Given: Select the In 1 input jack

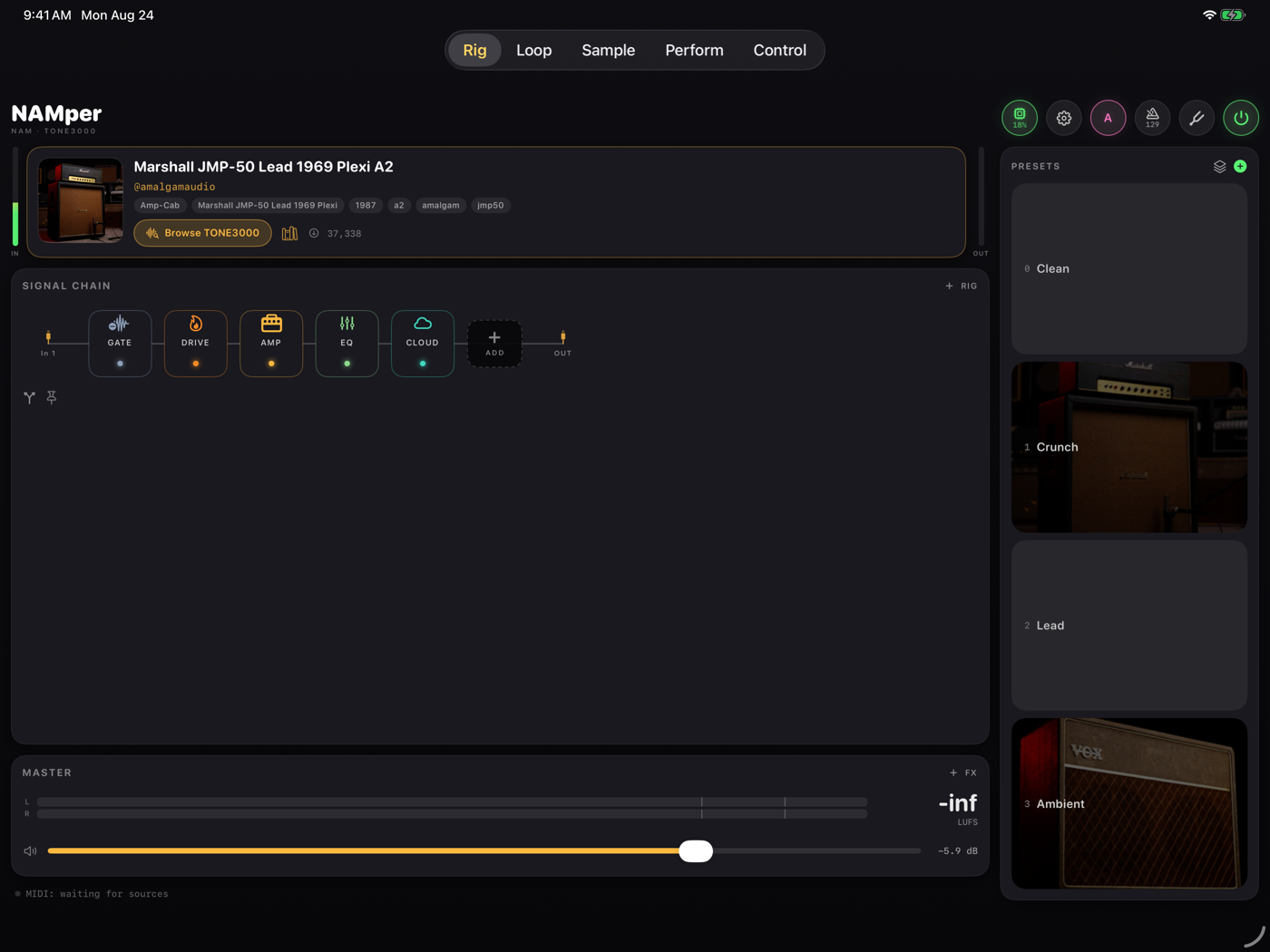Looking at the screenshot, I should point(48,343).
